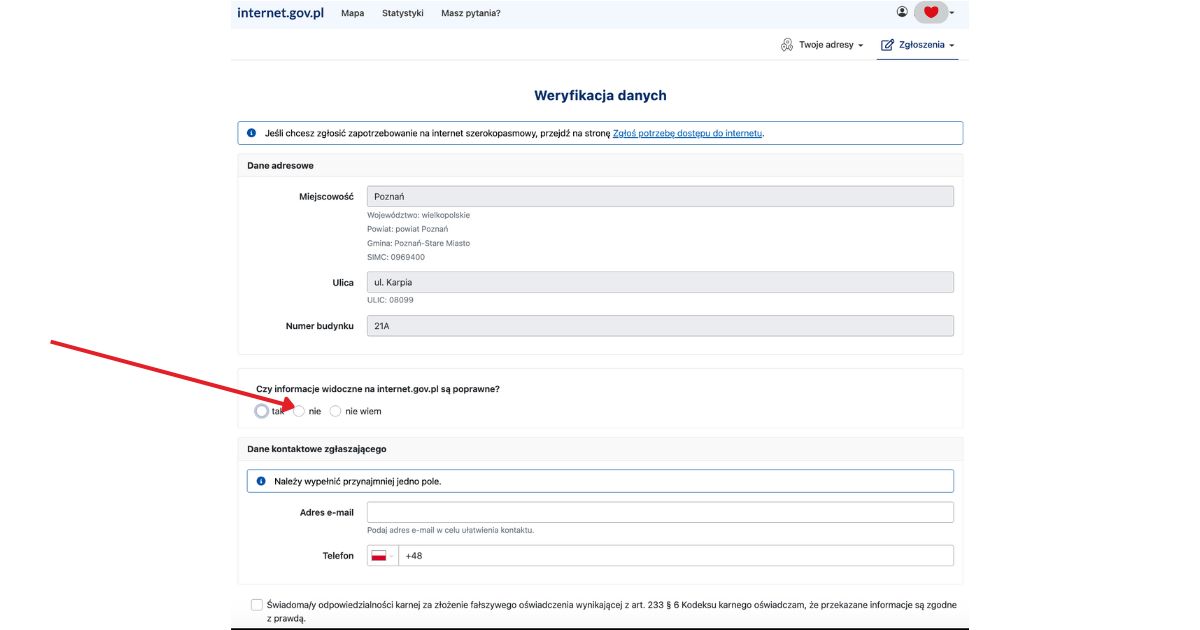Image resolution: width=1200 pixels, height=630 pixels.
Task: Open the account dropdown arrow next to heart
Action: [952, 13]
